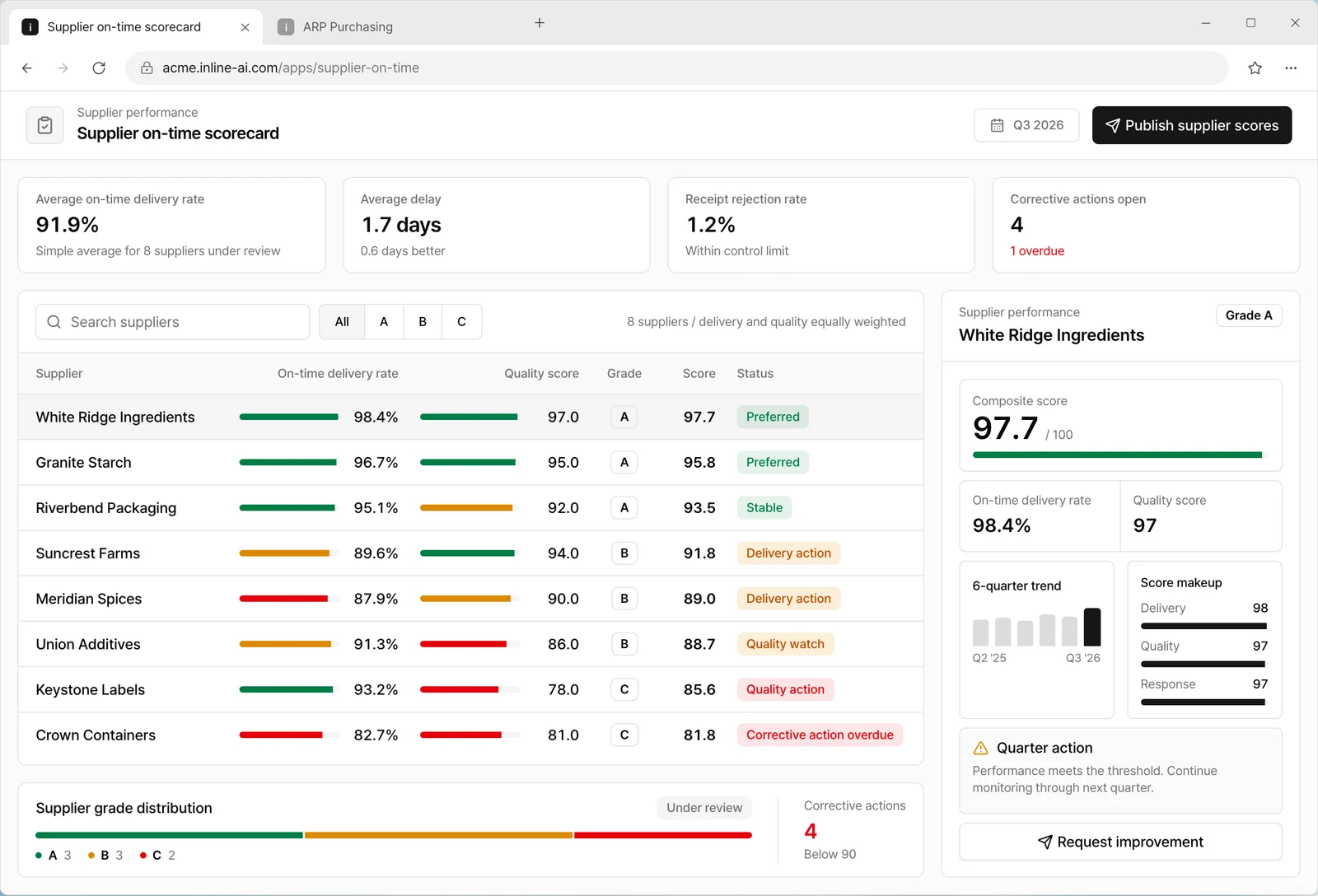This screenshot has width=1318, height=896.
Task: Click inside the Search suppliers field
Action: [173, 322]
